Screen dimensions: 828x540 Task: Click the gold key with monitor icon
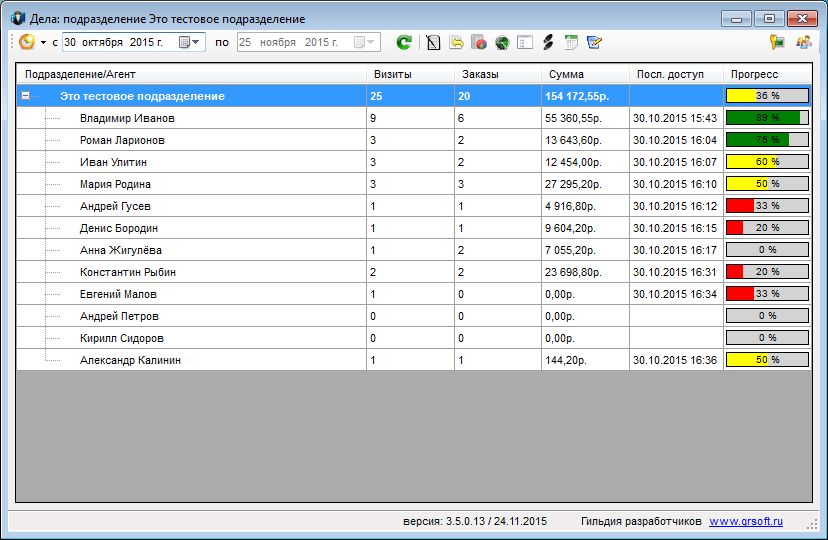(777, 42)
